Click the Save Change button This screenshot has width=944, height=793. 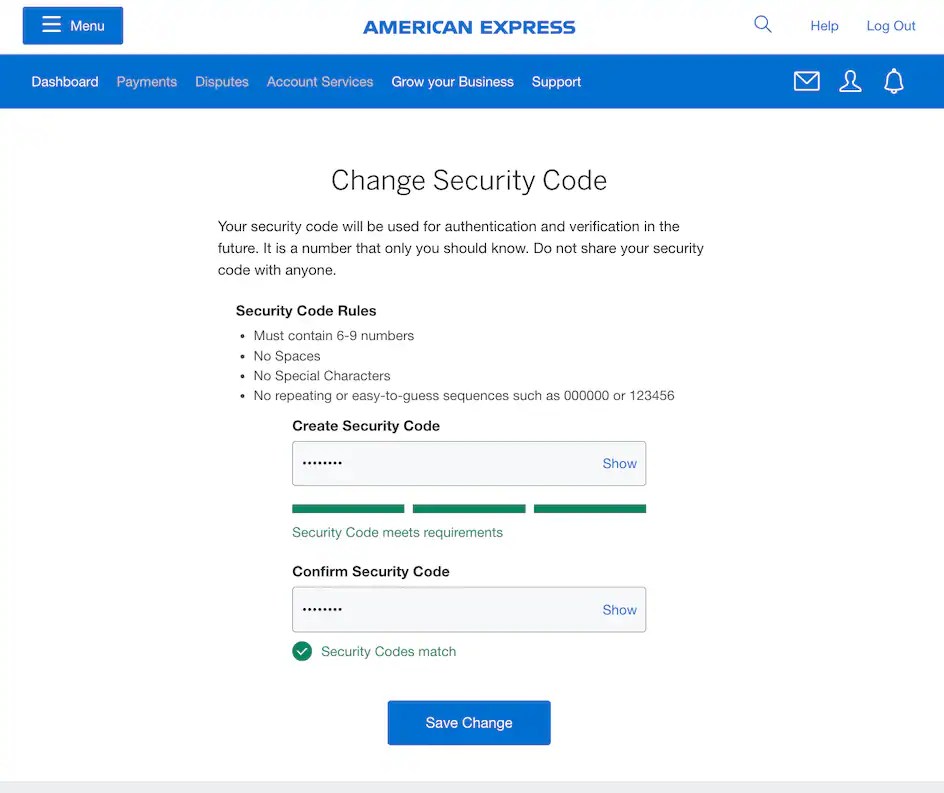[x=469, y=723]
